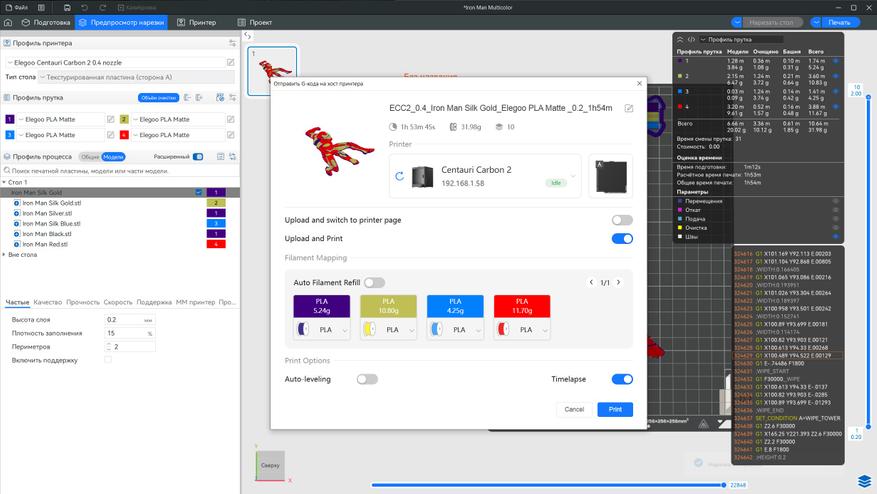Click the rename file icon in send dialog
The height and width of the screenshot is (494, 877).
point(629,108)
